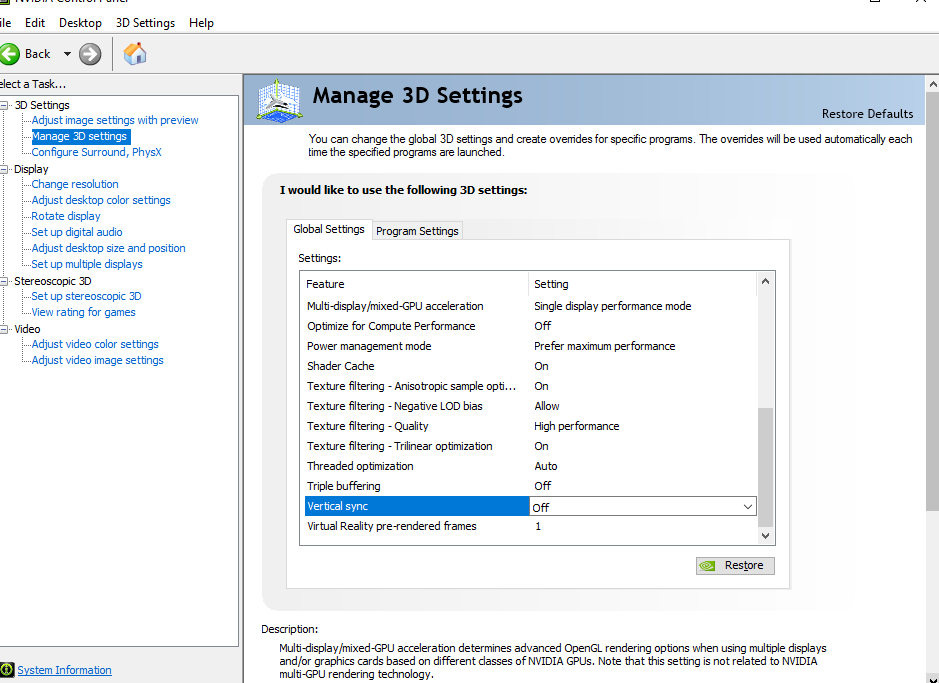Click the main page scroll up arrow
Image resolution: width=939 pixels, height=683 pixels.
(932, 84)
